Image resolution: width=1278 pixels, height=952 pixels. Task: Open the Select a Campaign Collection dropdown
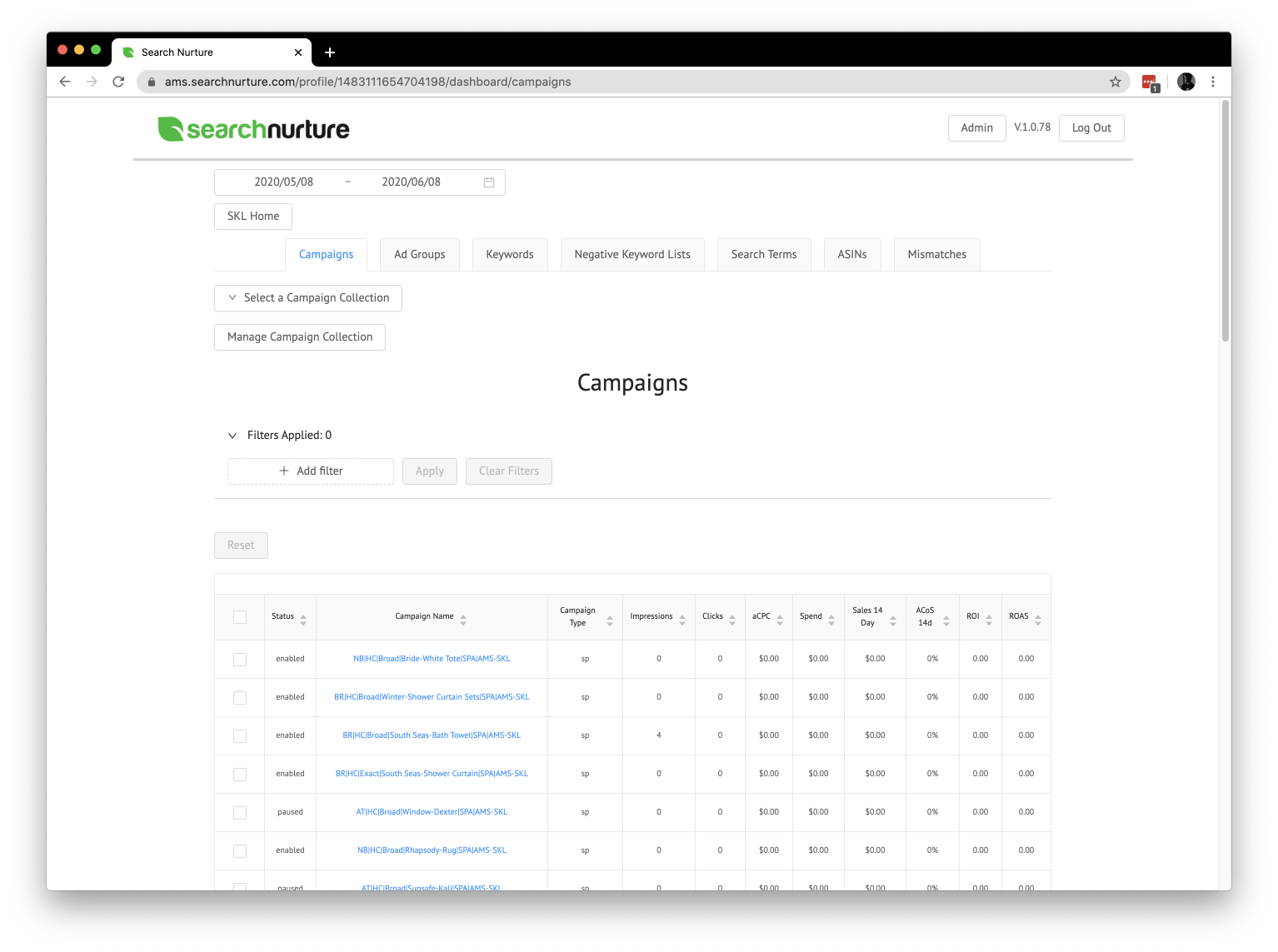pos(308,298)
